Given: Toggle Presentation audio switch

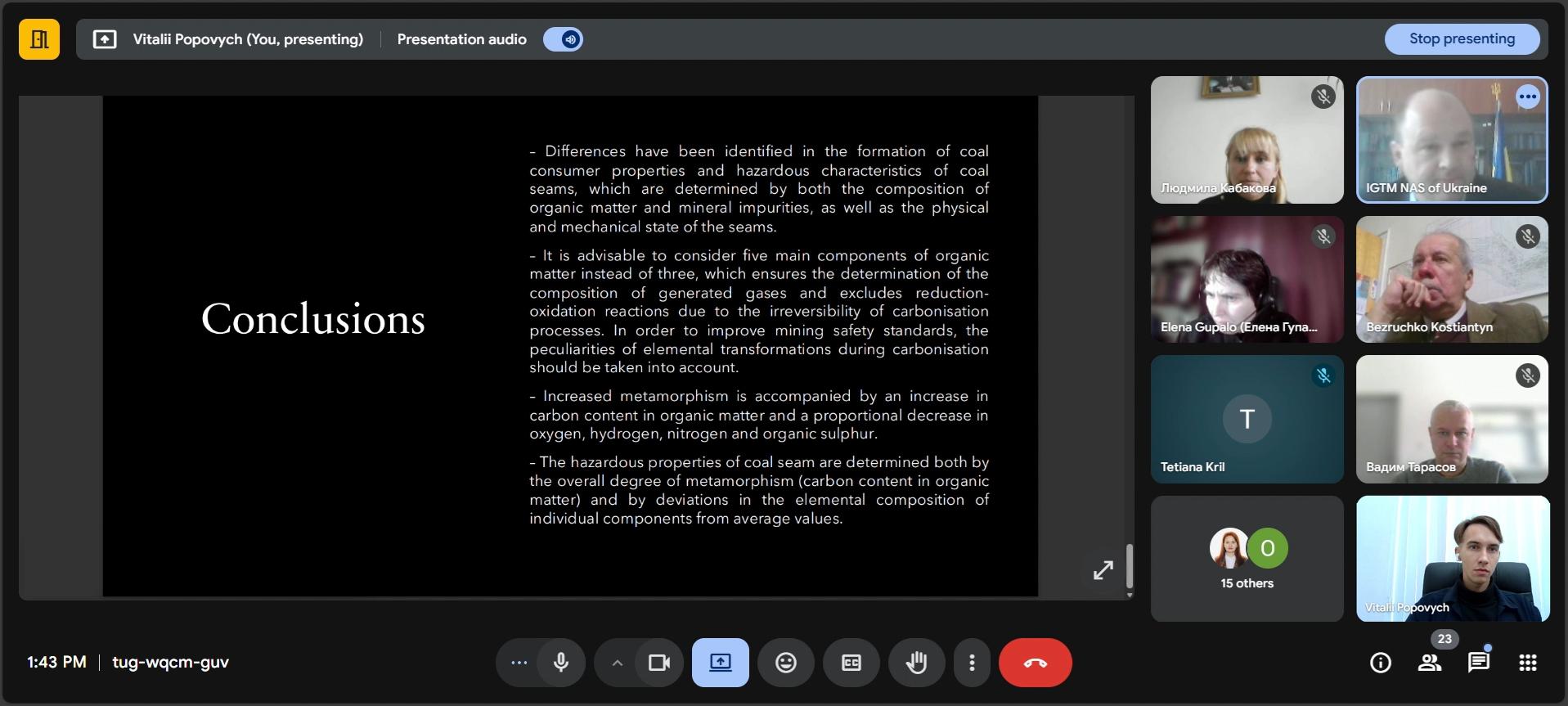Looking at the screenshot, I should [563, 39].
